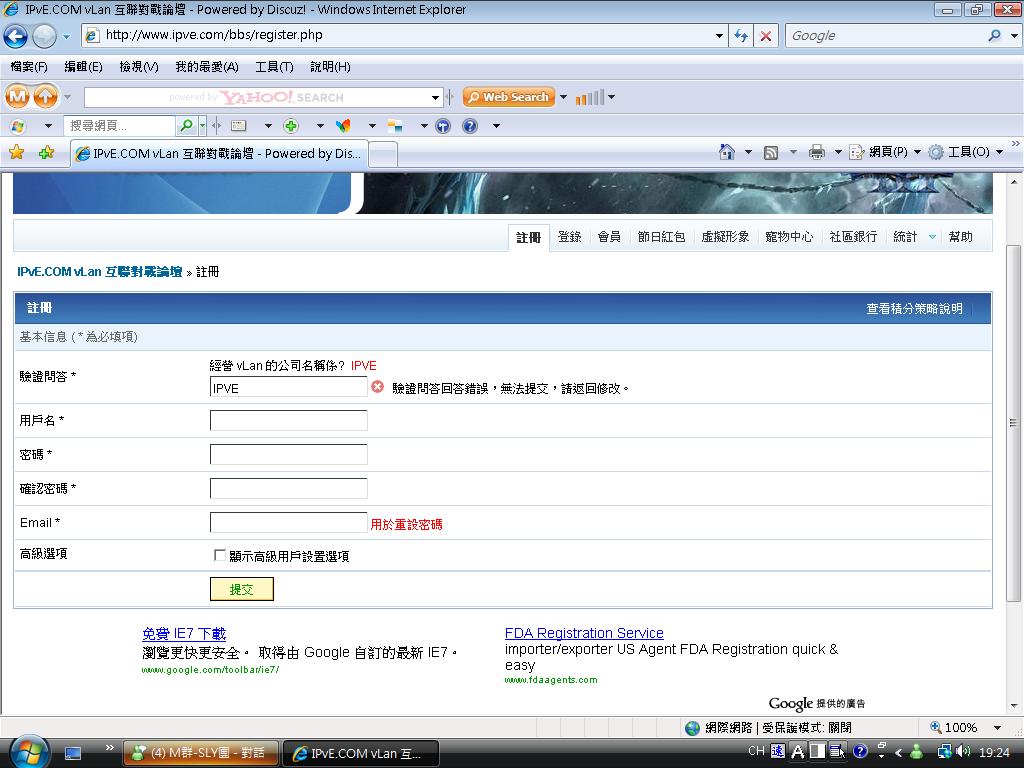Open the Home page icon
The height and width of the screenshot is (768, 1024).
coord(727,152)
